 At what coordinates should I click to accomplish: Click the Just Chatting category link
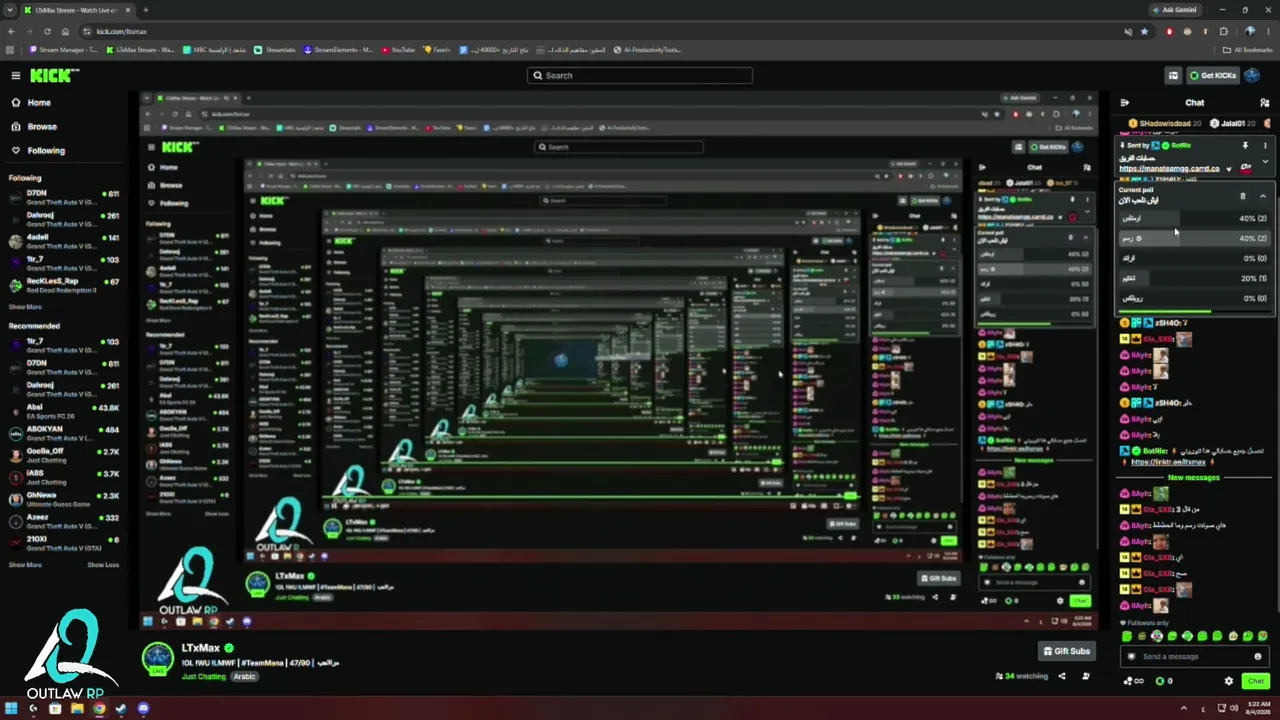pyautogui.click(x=204, y=677)
